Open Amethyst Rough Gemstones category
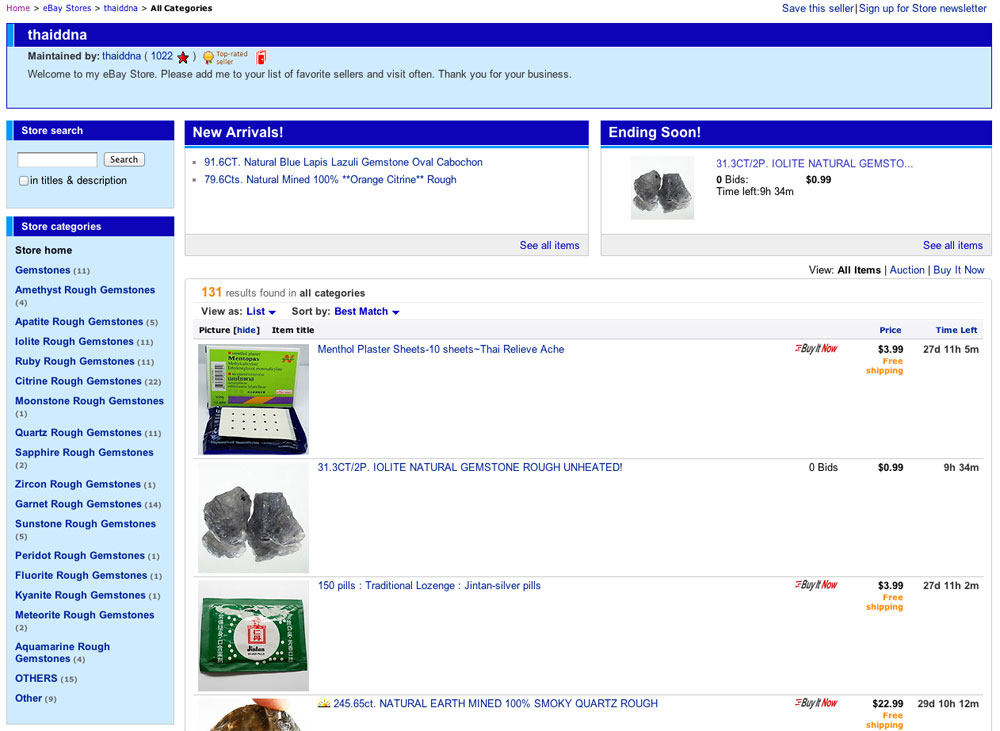 pos(85,290)
